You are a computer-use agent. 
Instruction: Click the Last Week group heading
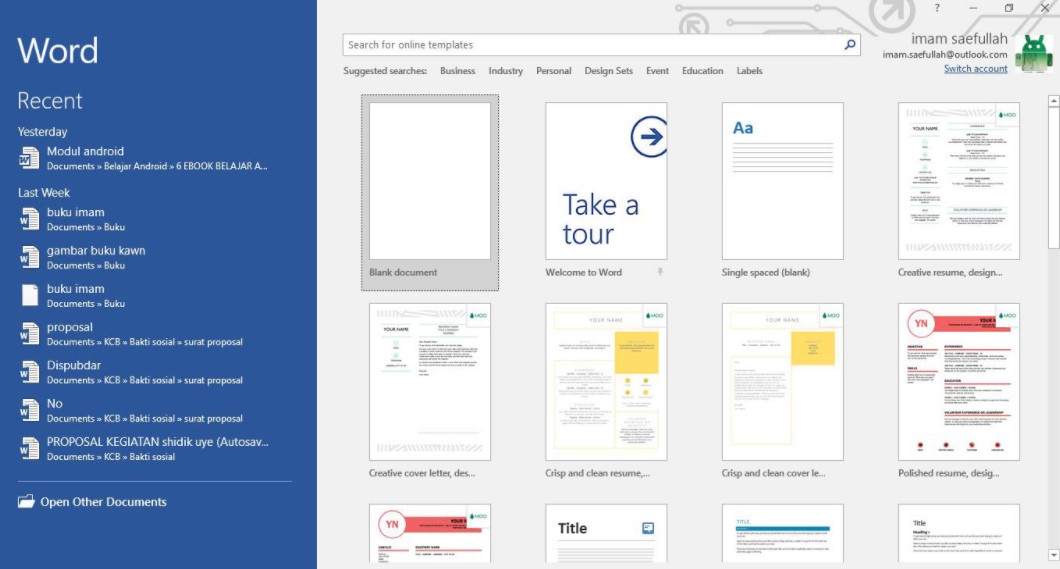(44, 193)
